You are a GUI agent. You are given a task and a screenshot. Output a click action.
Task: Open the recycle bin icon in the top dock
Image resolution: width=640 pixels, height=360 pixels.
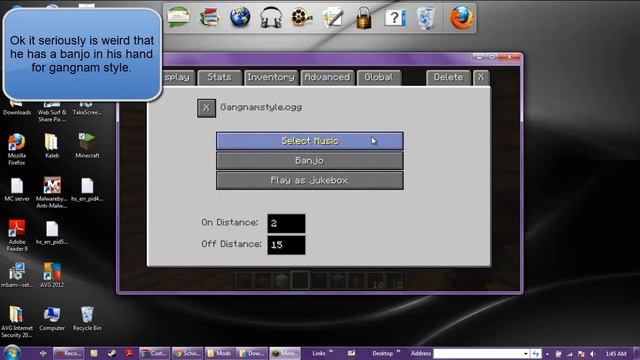(x=426, y=18)
